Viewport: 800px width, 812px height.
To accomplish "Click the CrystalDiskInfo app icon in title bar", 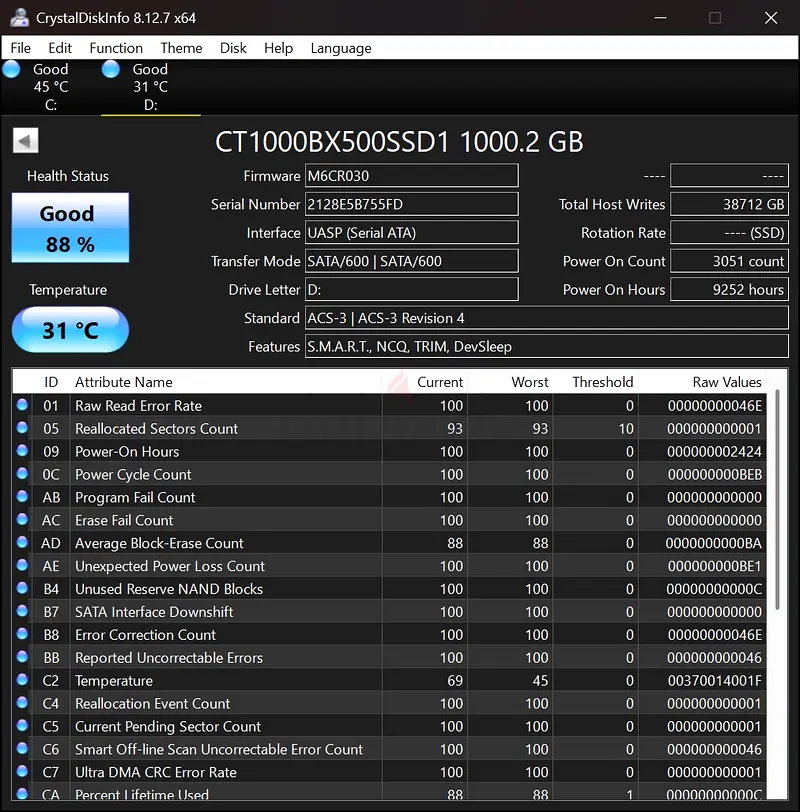I will point(20,18).
